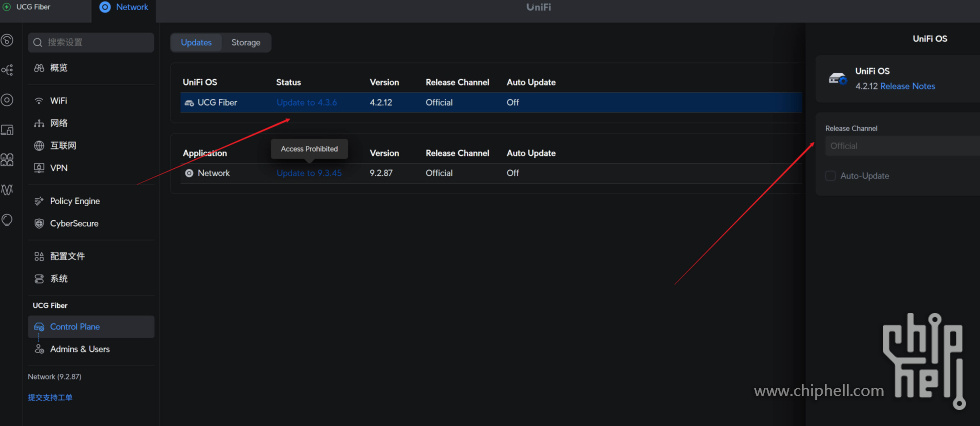The width and height of the screenshot is (980, 426).
Task: Click the Off value in Network row
Action: [513, 173]
